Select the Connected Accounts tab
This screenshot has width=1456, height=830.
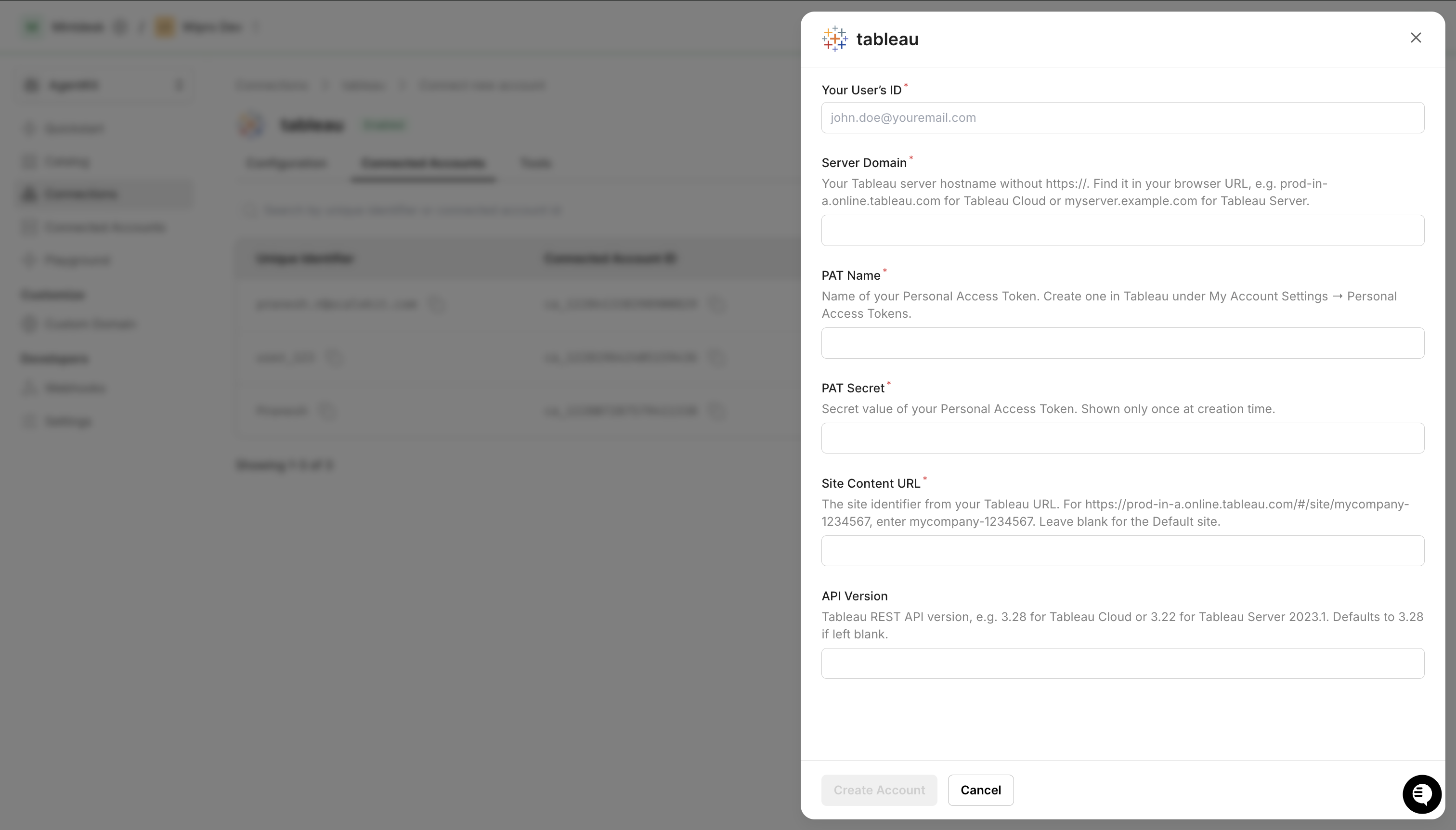coord(423,164)
